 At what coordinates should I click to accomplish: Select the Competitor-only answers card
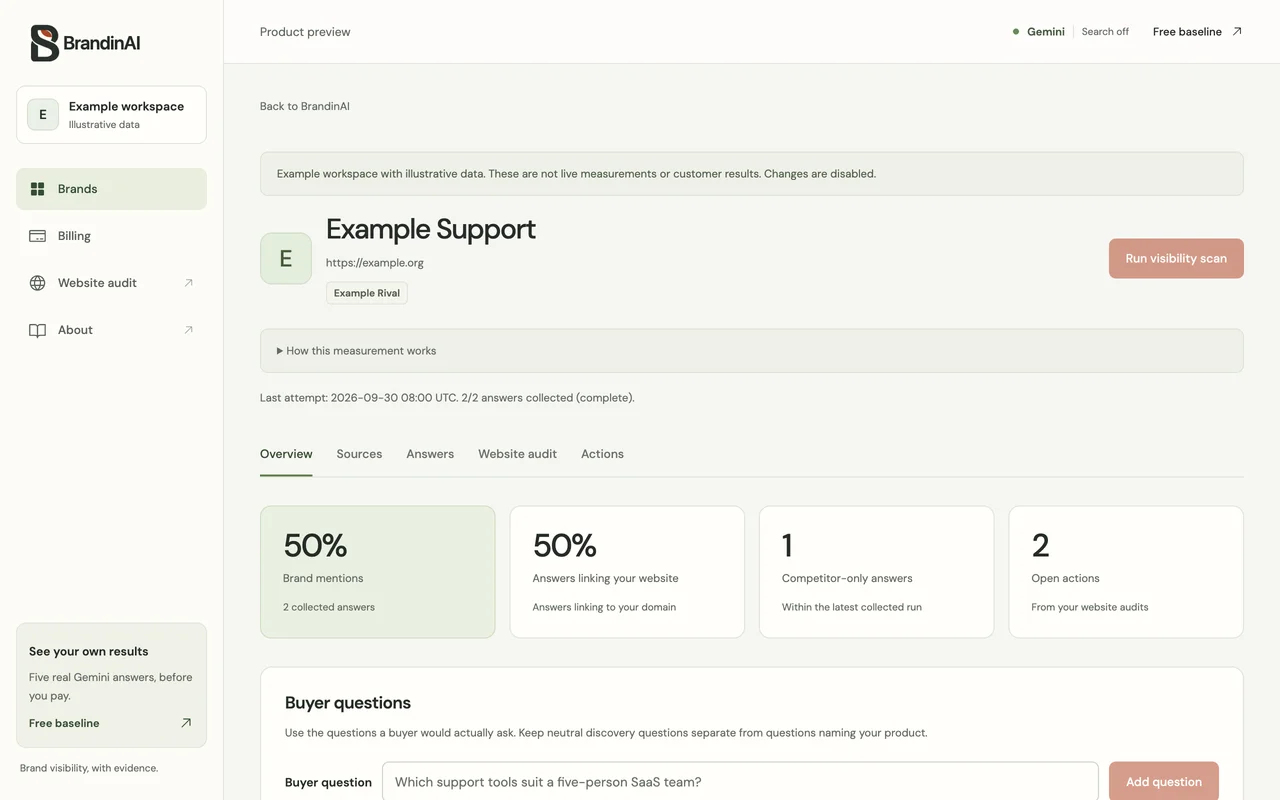pos(877,572)
